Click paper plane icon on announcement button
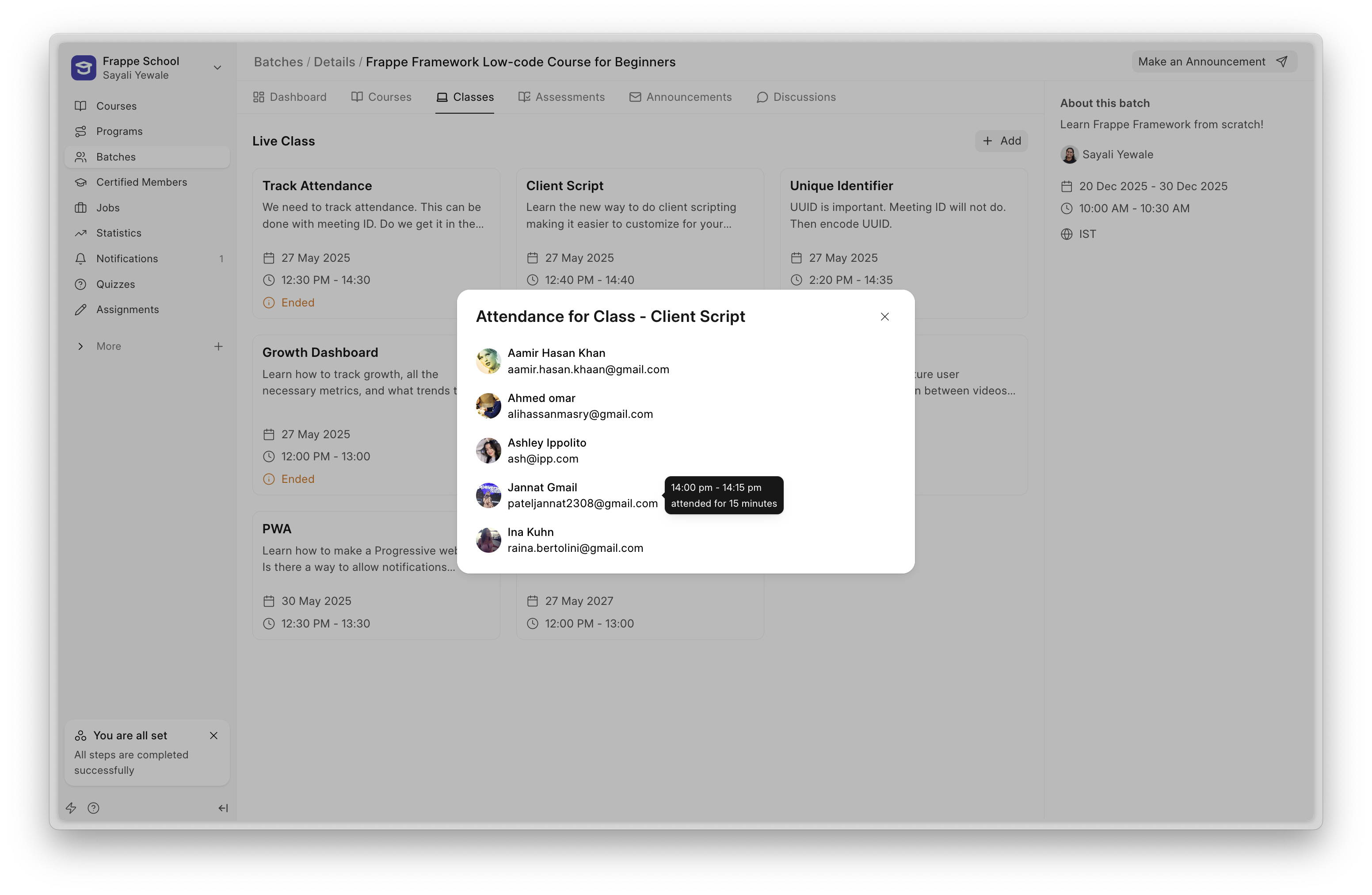The height and width of the screenshot is (895, 1372). coord(1281,62)
